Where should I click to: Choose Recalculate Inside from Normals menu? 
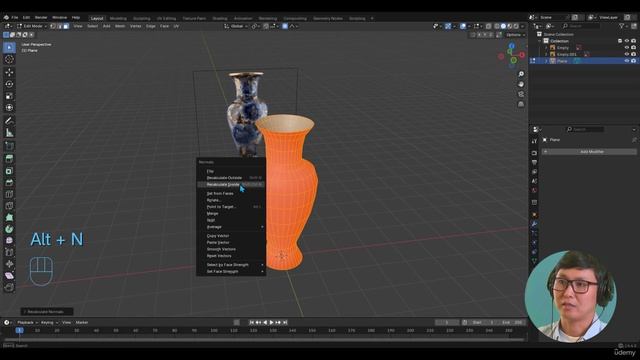tap(231, 184)
